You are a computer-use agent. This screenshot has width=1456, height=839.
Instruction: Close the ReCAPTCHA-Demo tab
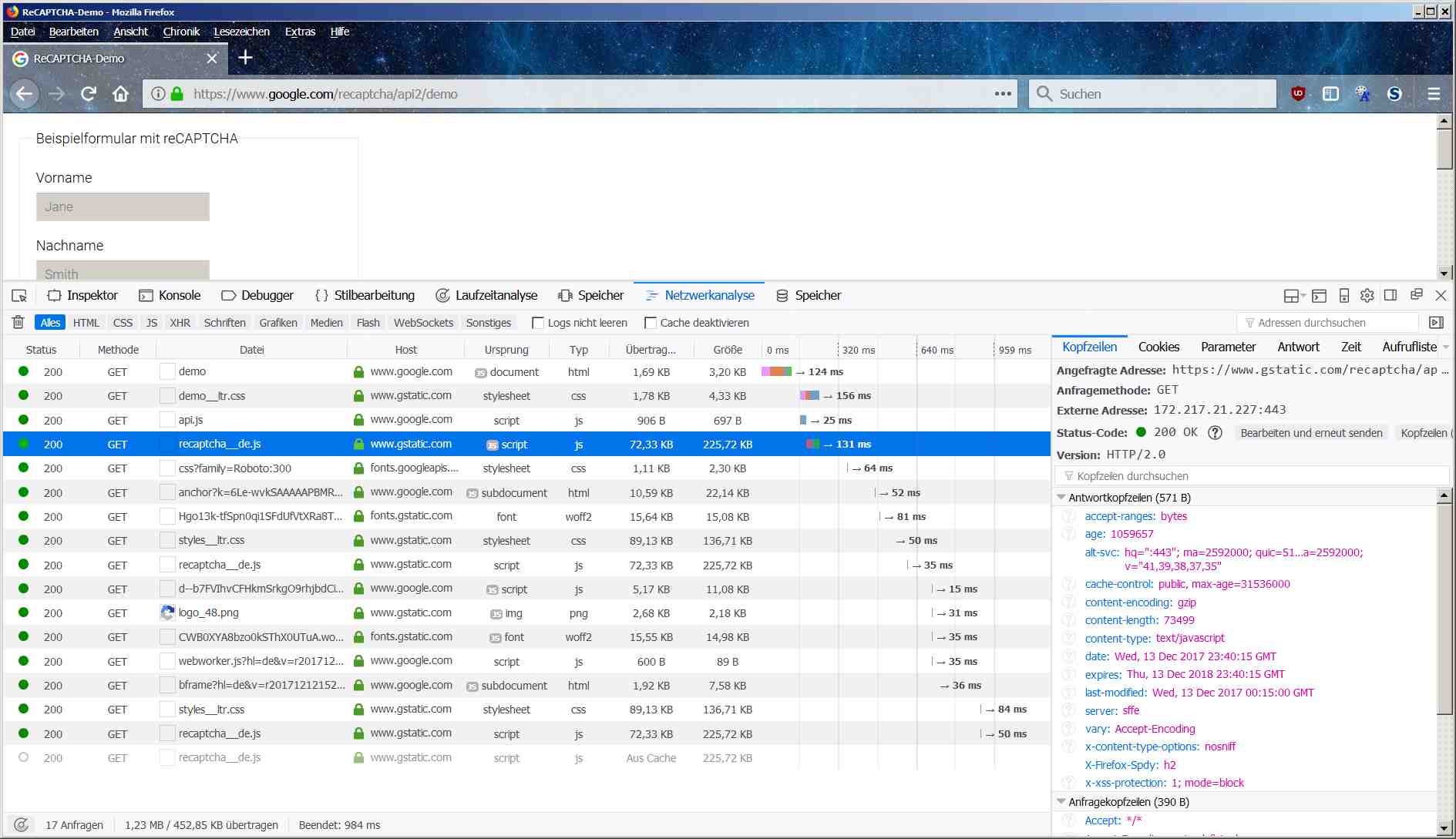click(x=212, y=59)
